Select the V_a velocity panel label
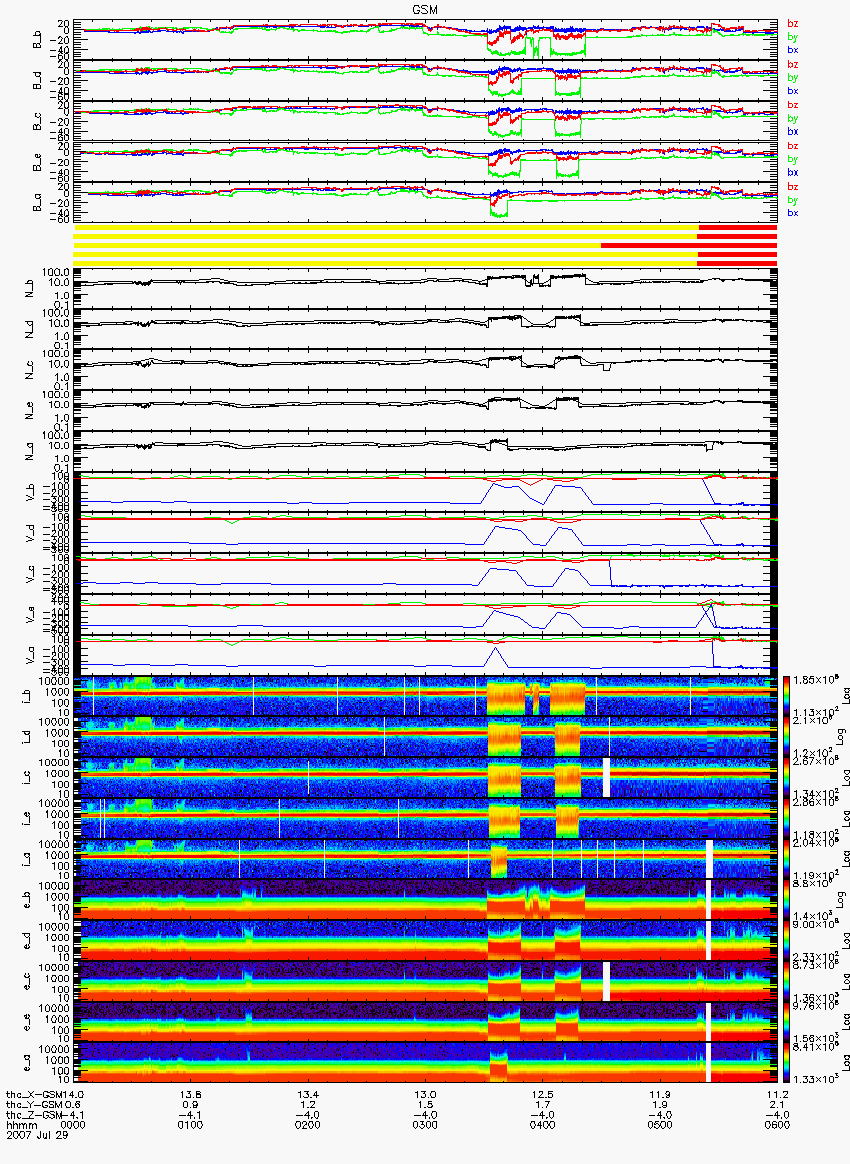Image resolution: width=850 pixels, height=1164 pixels. click(31, 655)
